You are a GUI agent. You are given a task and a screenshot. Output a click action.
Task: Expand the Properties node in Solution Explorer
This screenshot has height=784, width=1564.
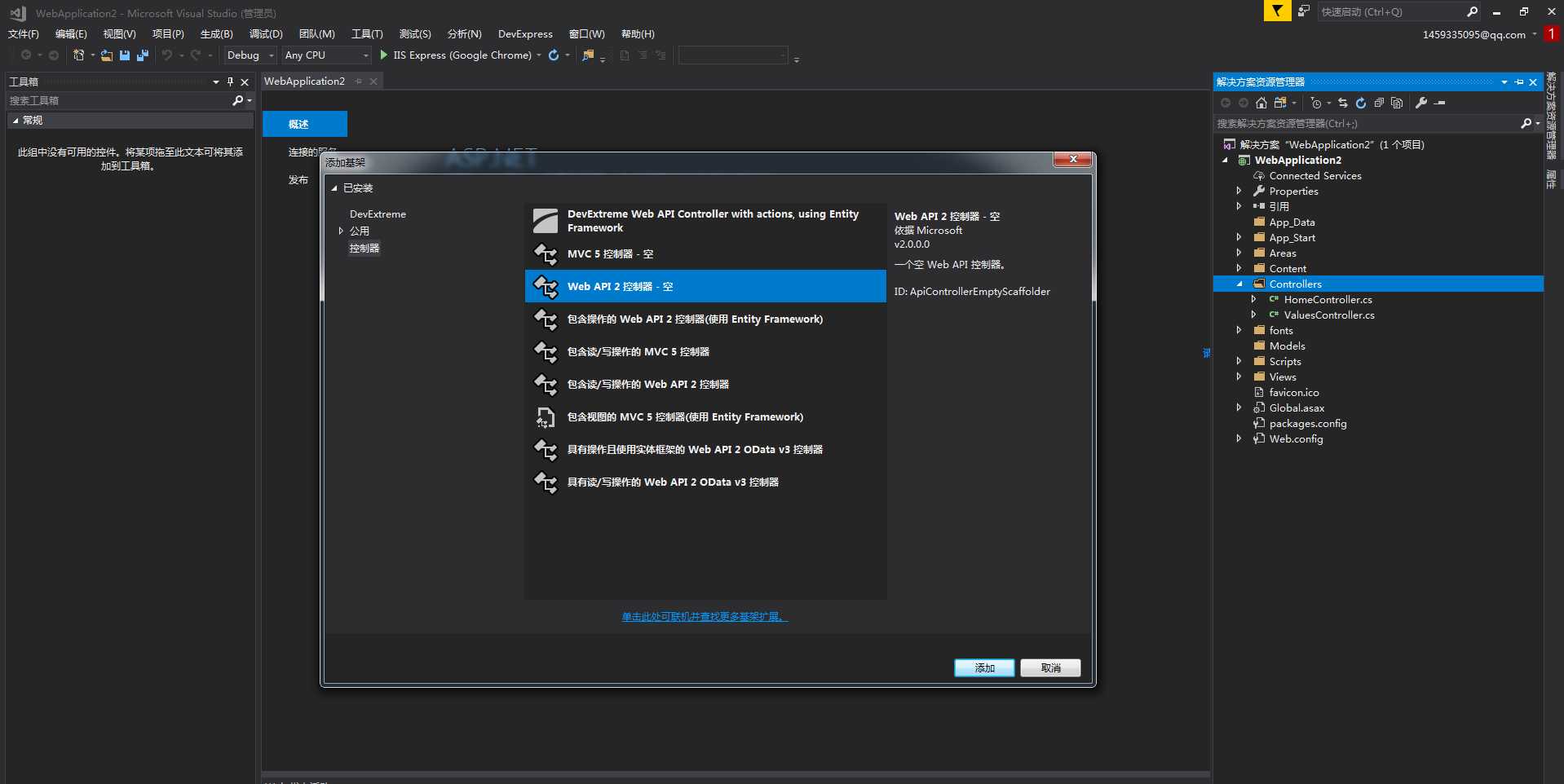(1239, 191)
